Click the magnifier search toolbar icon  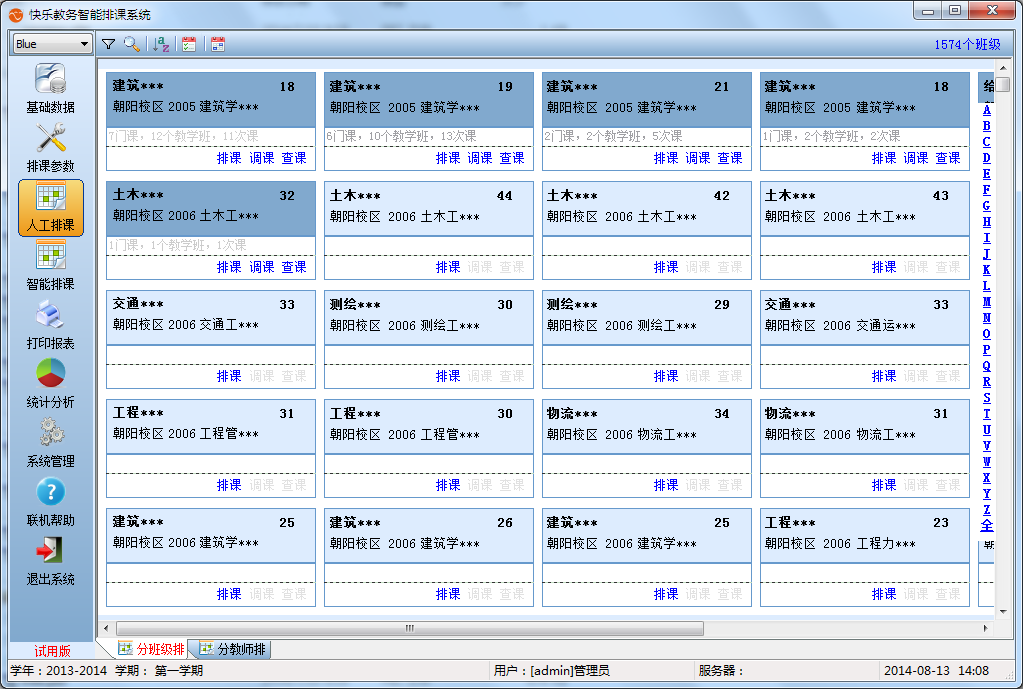coord(131,44)
